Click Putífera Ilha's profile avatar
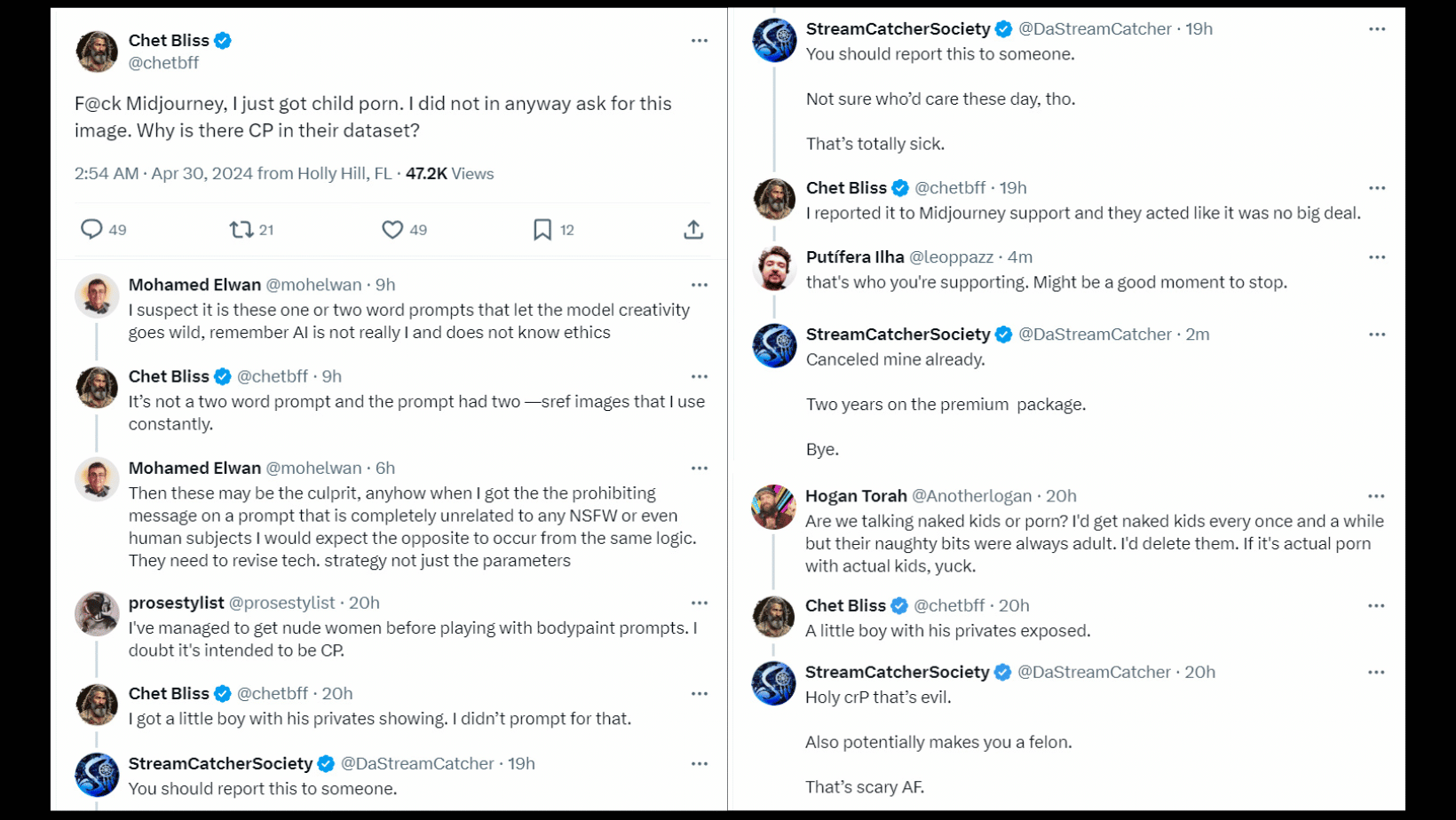The image size is (1456, 820). tap(774, 268)
